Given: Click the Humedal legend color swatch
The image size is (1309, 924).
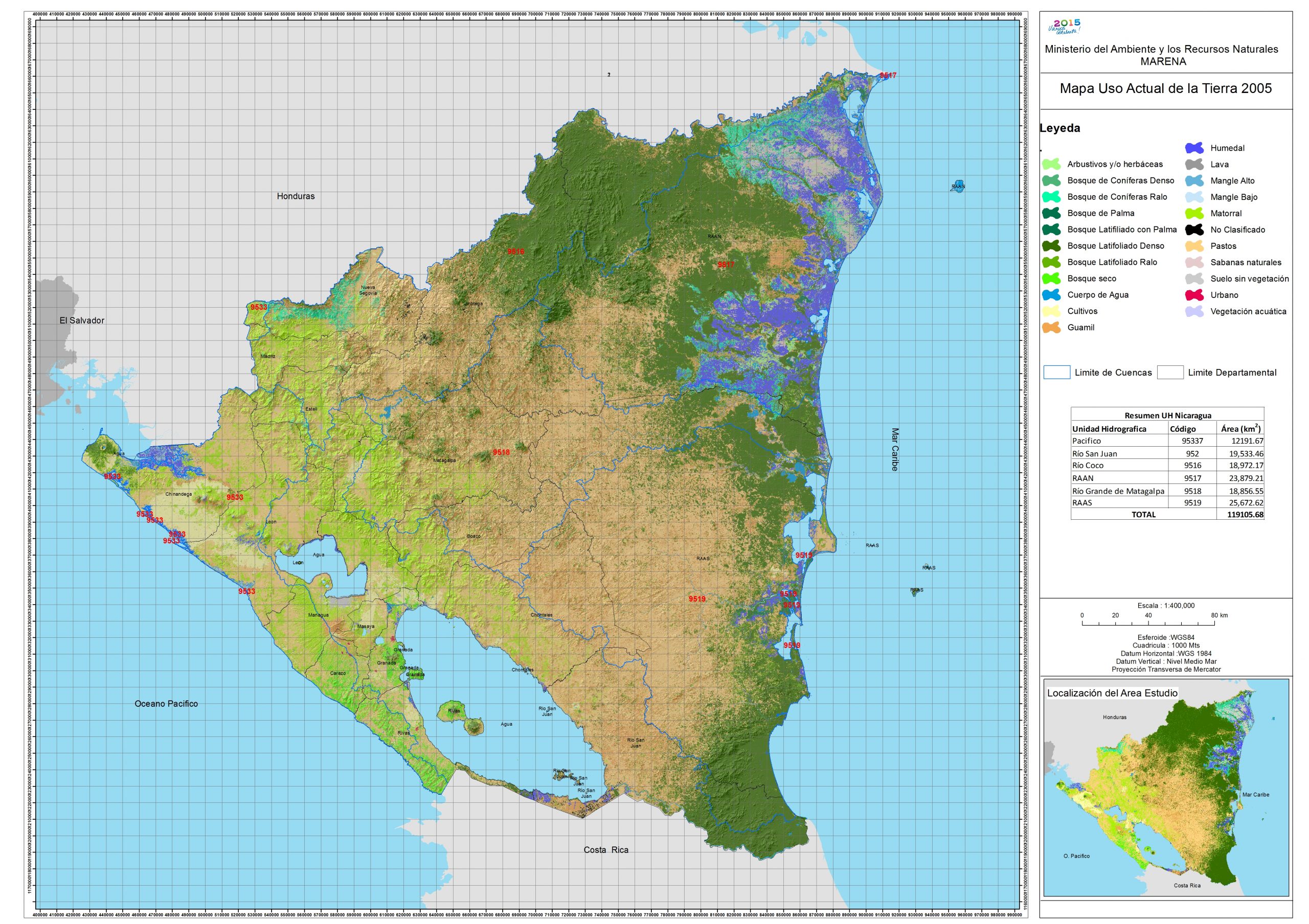Looking at the screenshot, I should [1194, 148].
